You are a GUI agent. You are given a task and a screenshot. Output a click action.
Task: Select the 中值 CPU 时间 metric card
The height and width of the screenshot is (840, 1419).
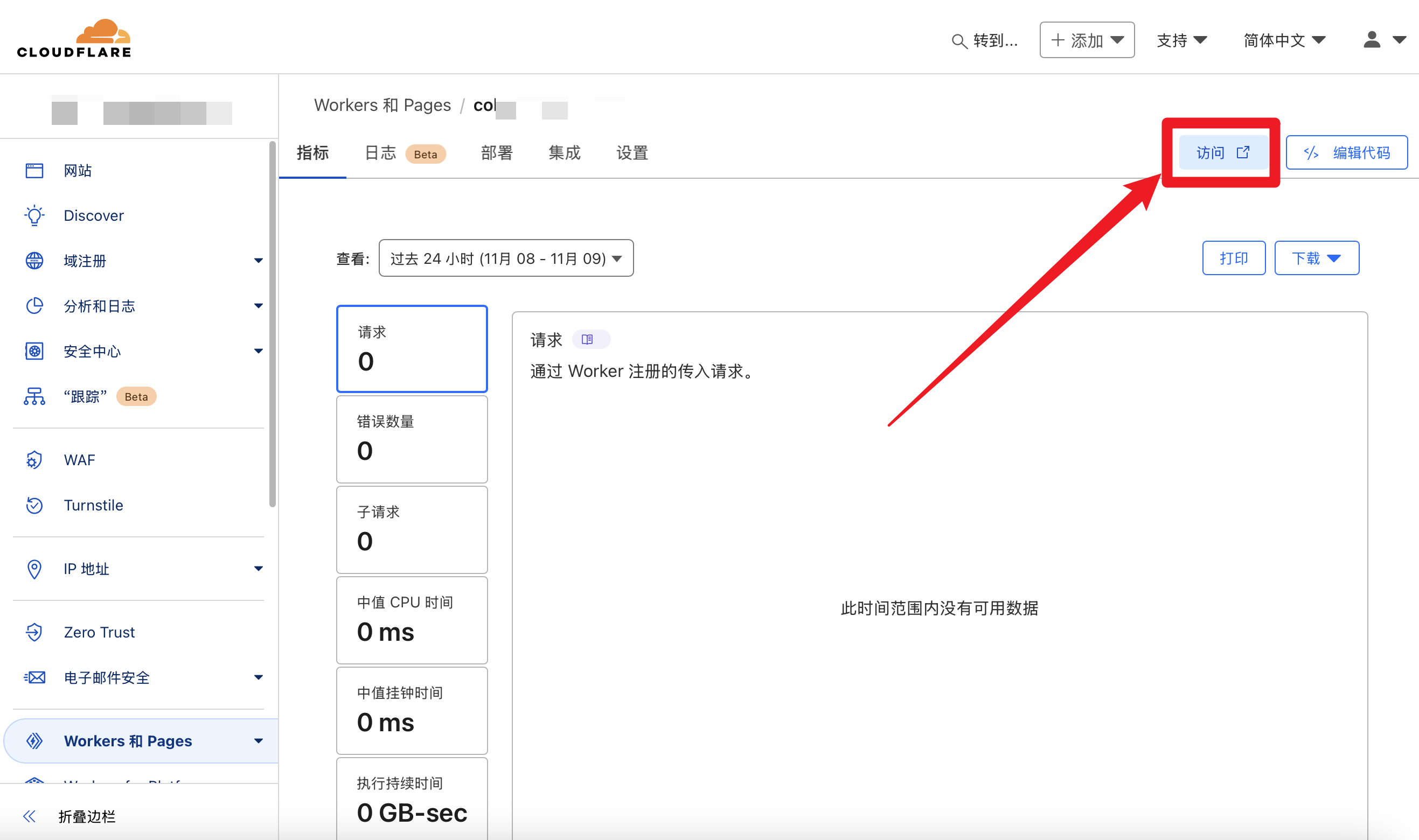[x=412, y=620]
